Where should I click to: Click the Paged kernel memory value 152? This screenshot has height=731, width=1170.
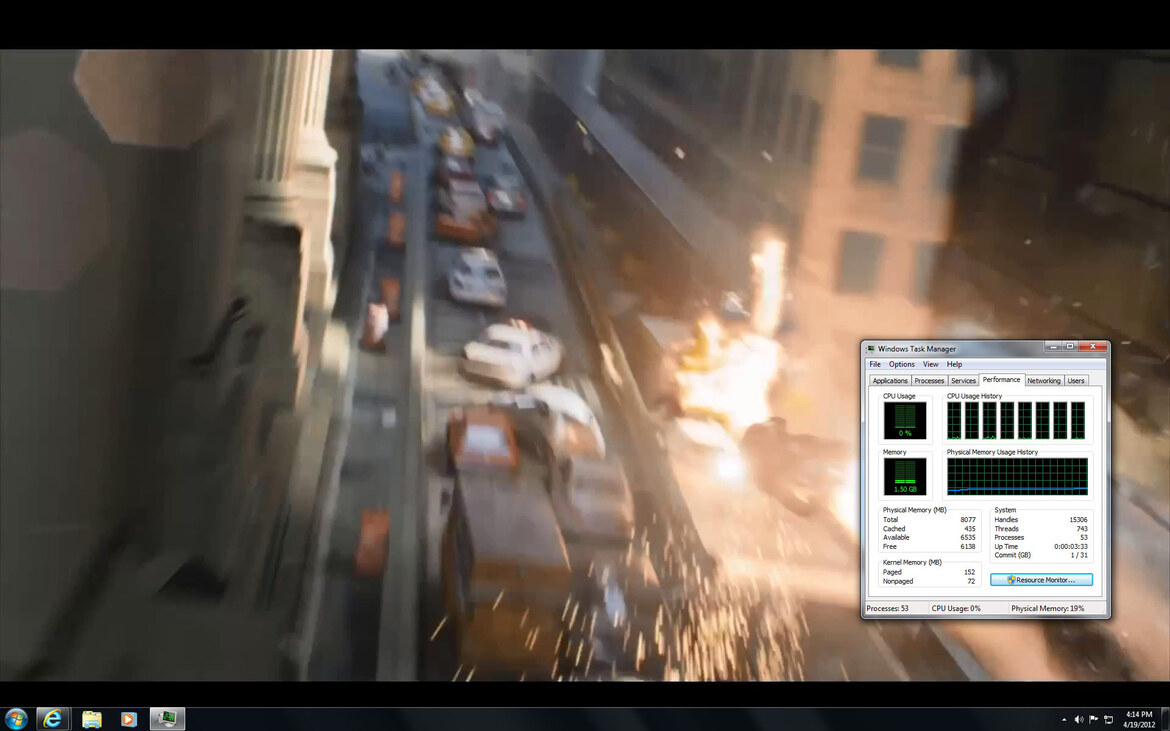click(x=969, y=572)
